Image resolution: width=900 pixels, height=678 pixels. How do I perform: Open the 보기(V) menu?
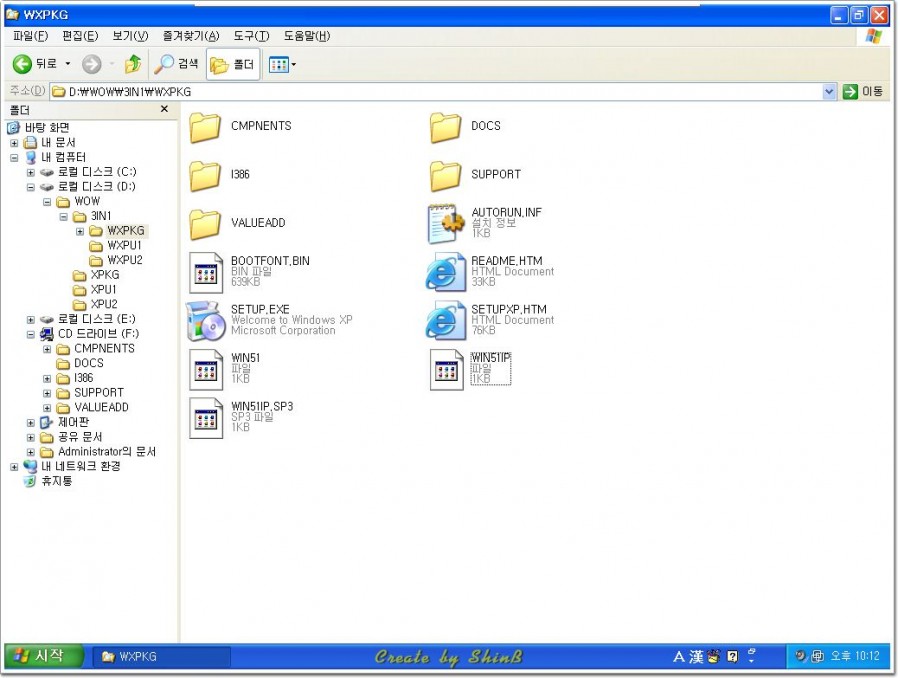[x=130, y=36]
